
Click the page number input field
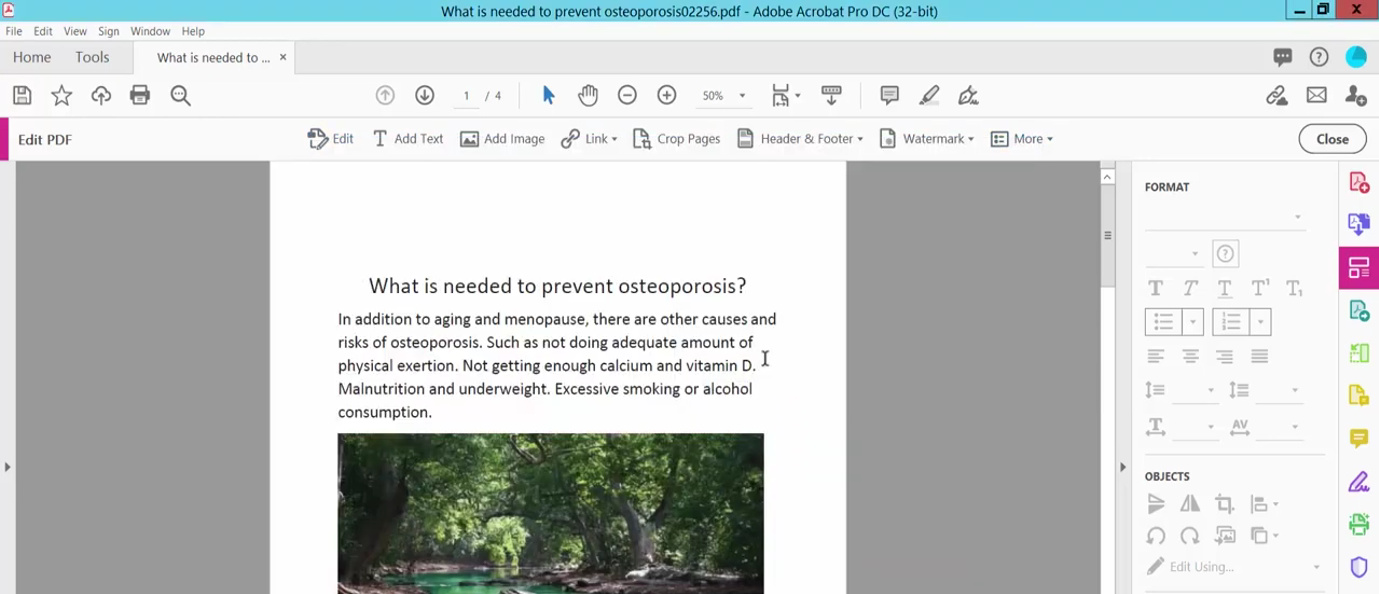(x=466, y=95)
